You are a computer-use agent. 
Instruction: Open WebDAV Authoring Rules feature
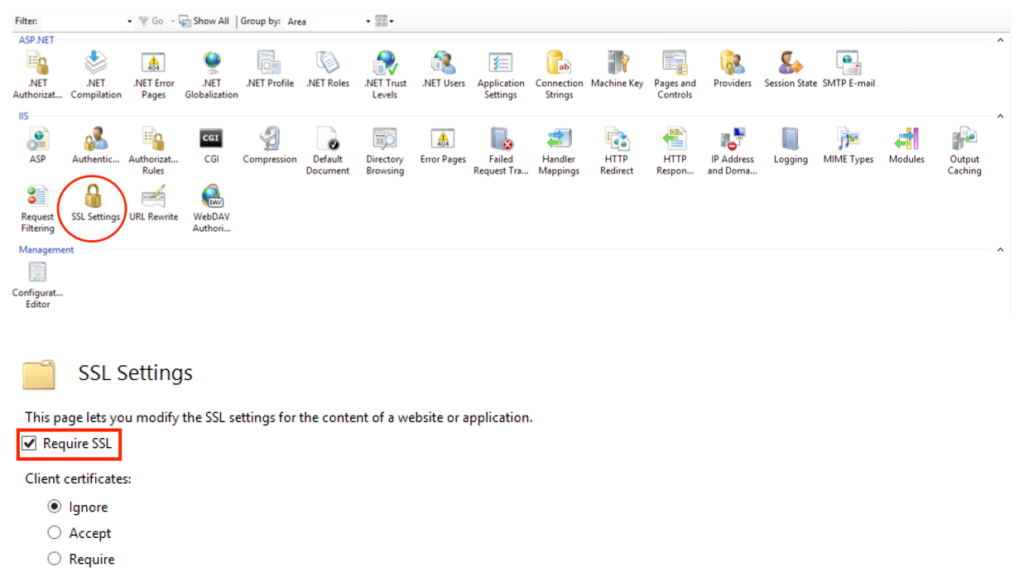[211, 209]
